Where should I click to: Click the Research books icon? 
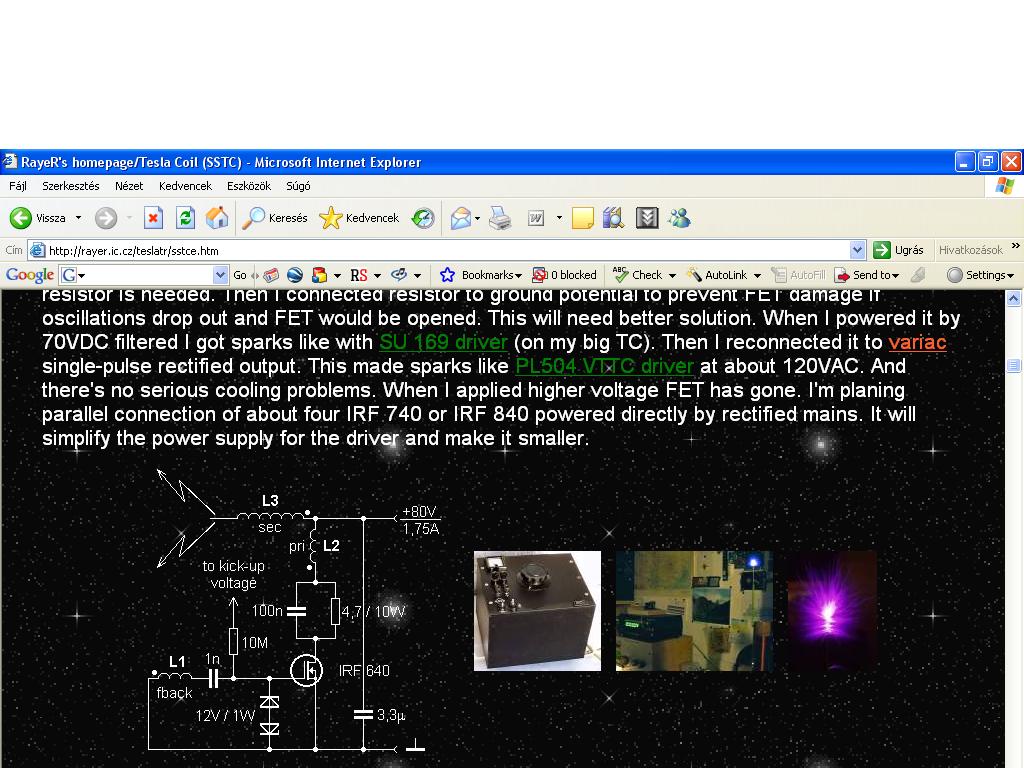coord(614,218)
